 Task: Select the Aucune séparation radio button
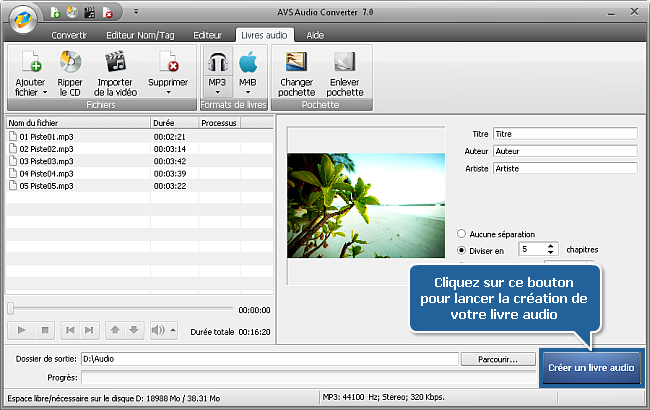coord(461,233)
